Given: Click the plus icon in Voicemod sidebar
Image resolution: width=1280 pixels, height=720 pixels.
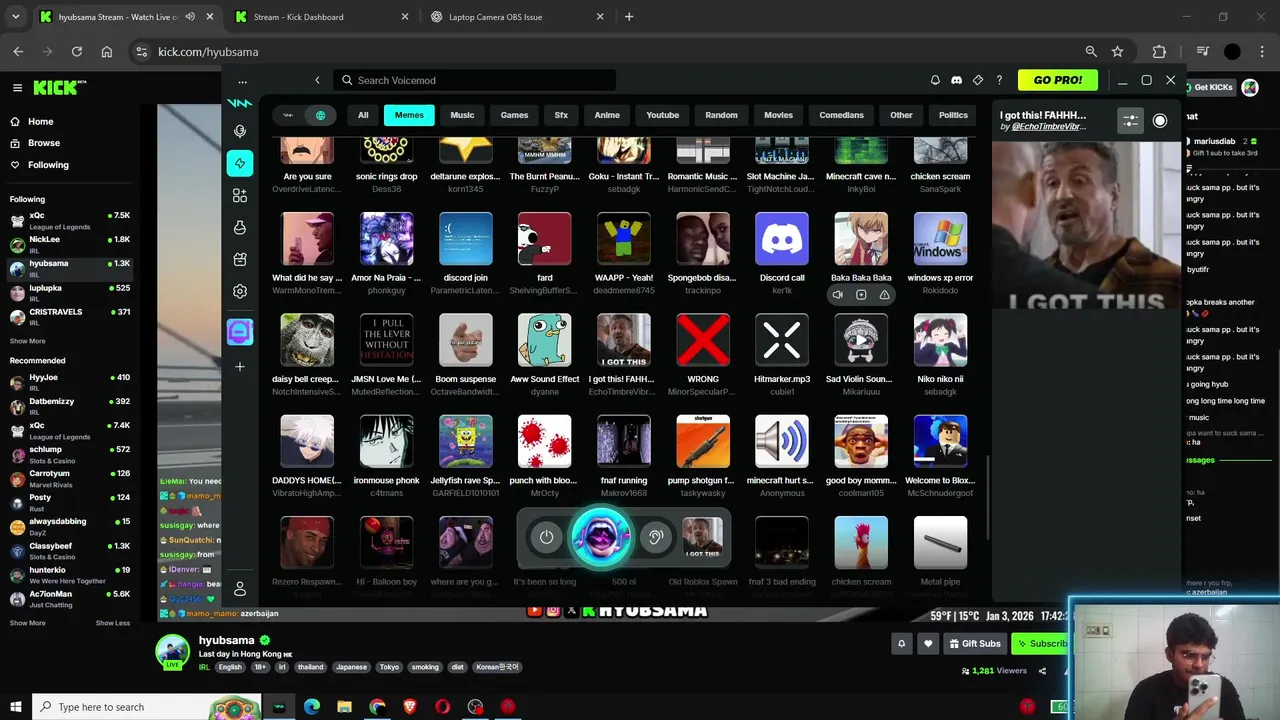Looking at the screenshot, I should [x=240, y=367].
